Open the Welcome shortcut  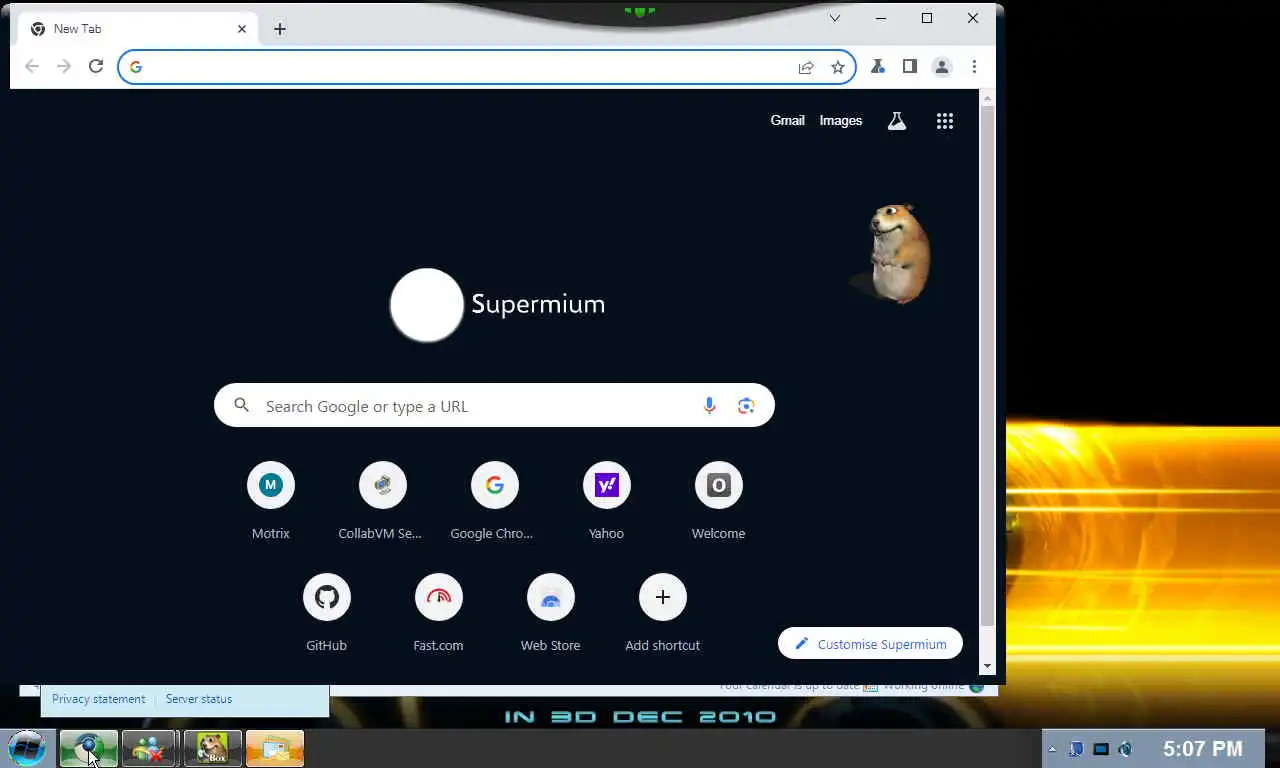(x=718, y=500)
